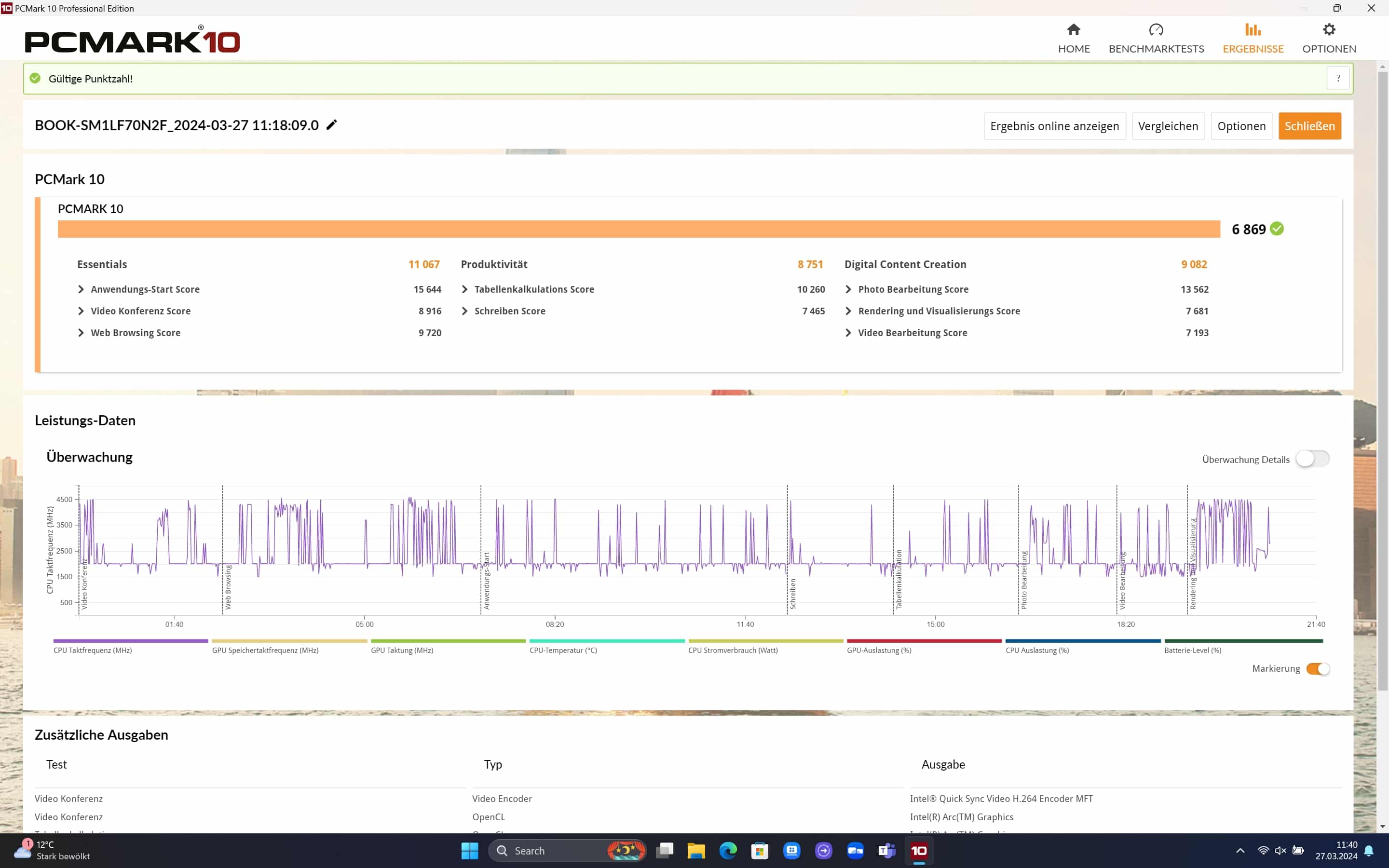The height and width of the screenshot is (868, 1389).
Task: Toggle CPU Taktfrequenz legend series
Action: coord(130,641)
